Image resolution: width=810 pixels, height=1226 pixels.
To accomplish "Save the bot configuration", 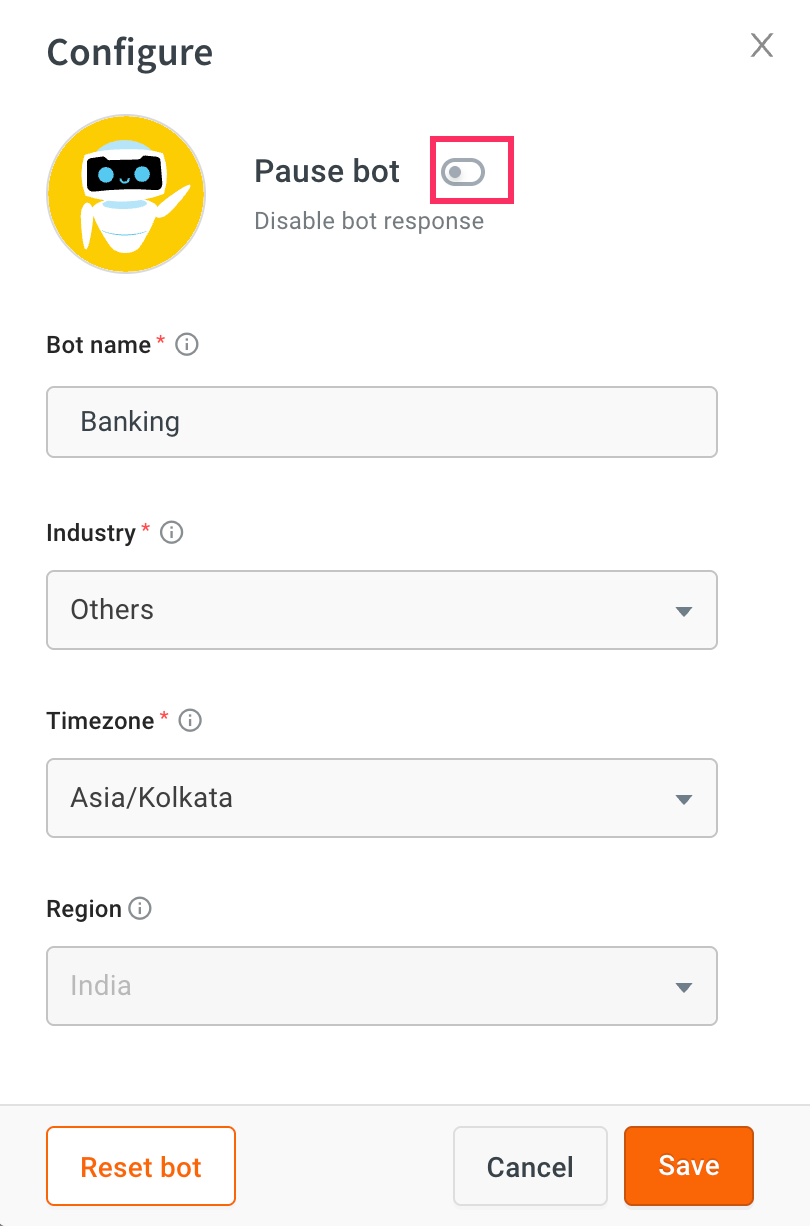I will 689,1166.
